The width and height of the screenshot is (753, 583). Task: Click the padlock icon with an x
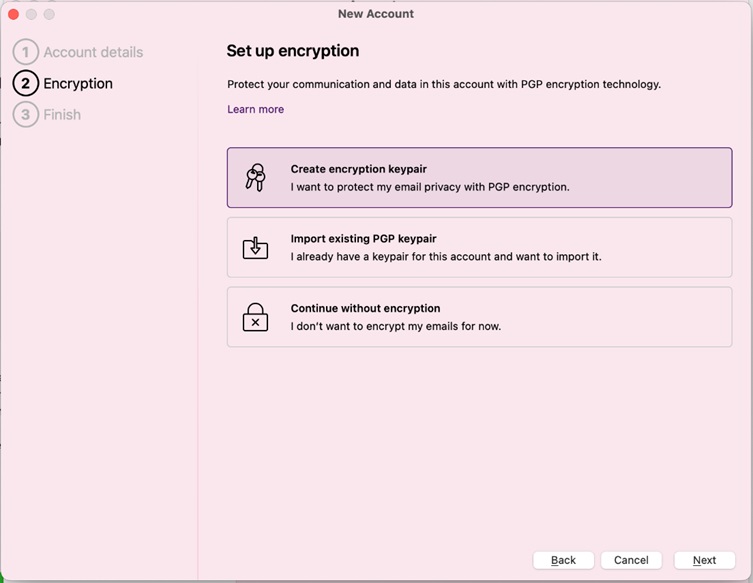click(x=255, y=318)
